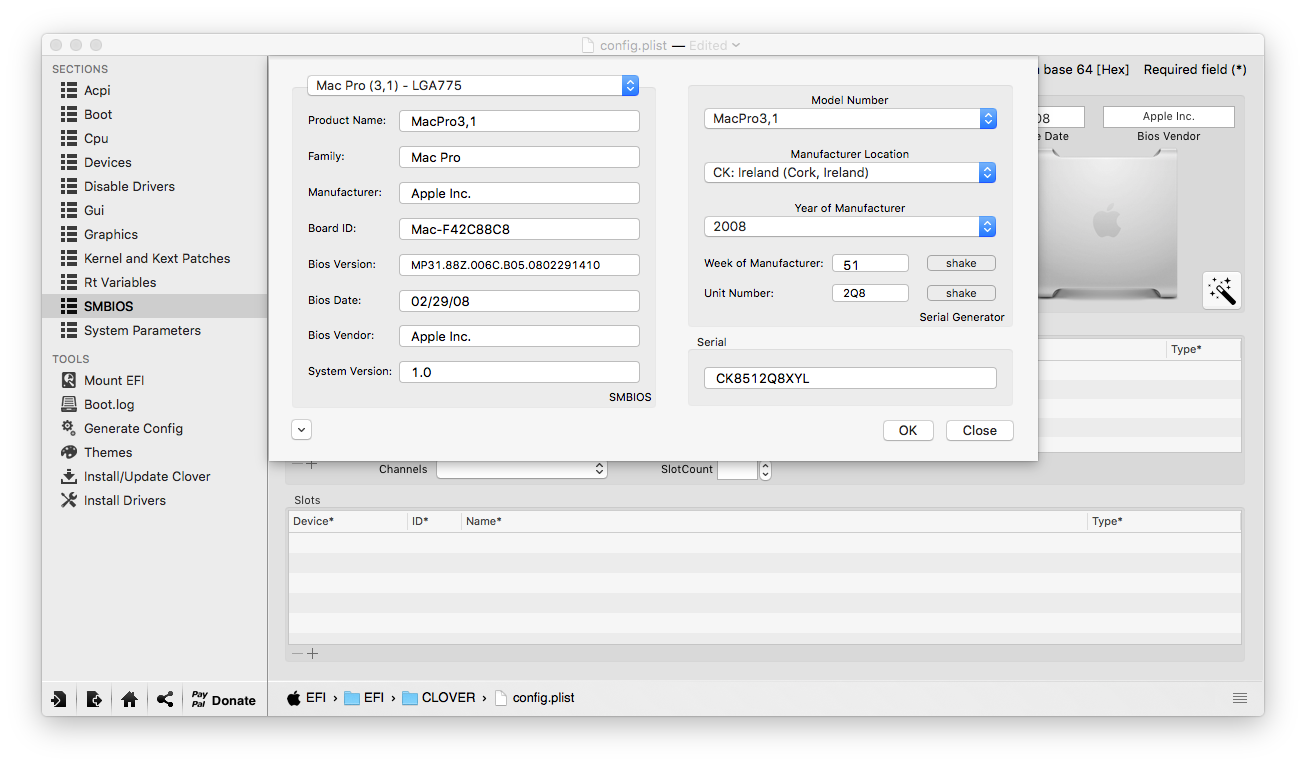The image size is (1306, 766).
Task: Click the share icon in bottom toolbar
Action: (x=165, y=700)
